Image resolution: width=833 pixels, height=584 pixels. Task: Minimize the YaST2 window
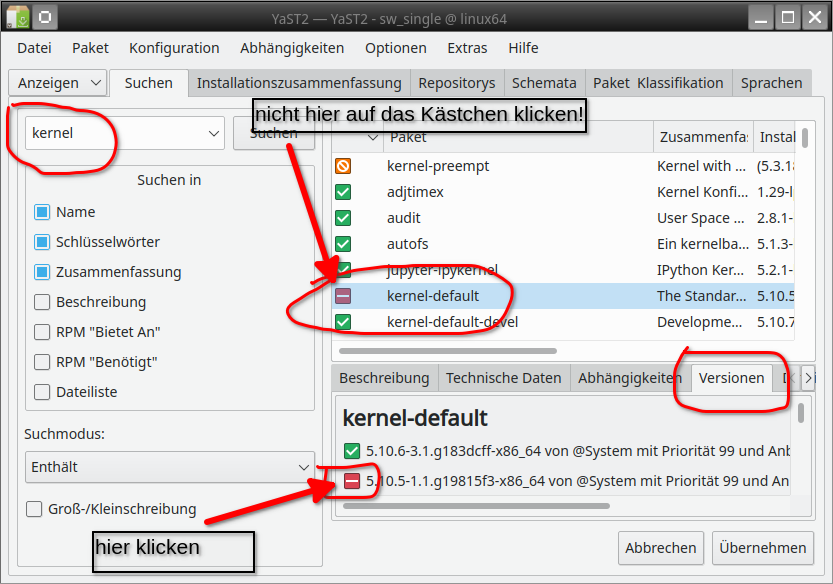[761, 18]
